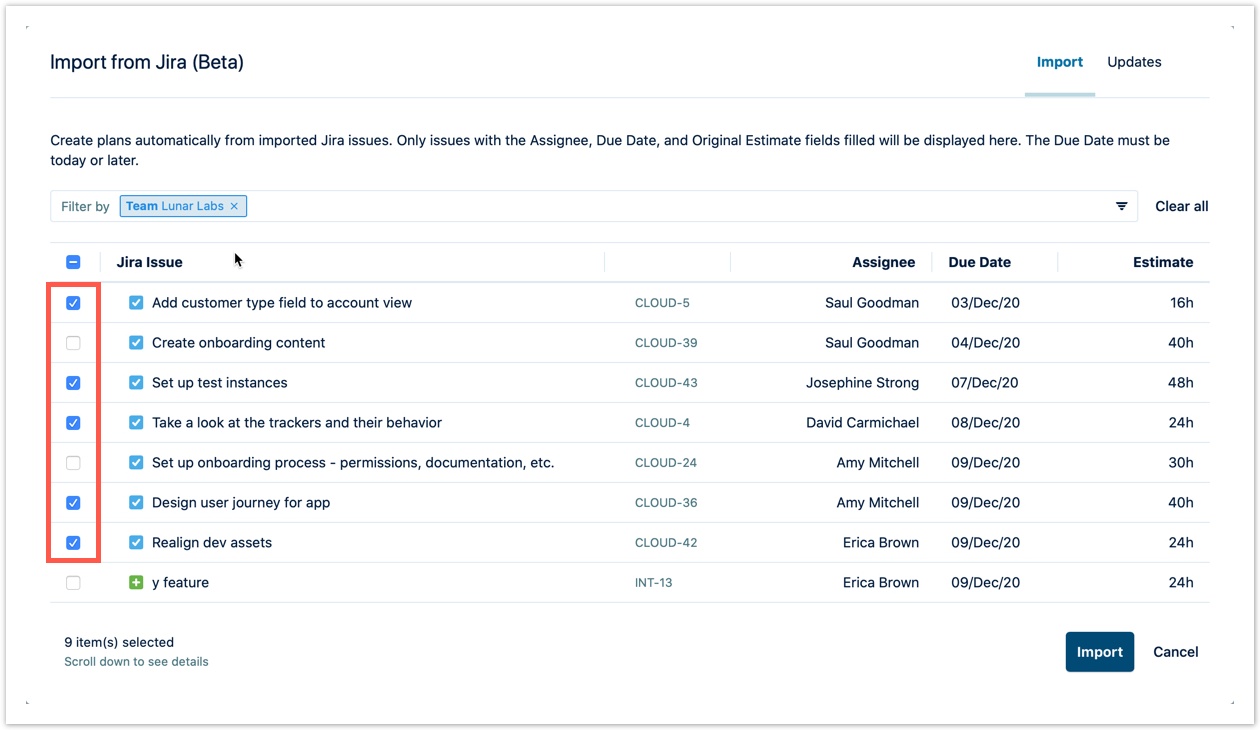
Task: Click the filter lines icon
Action: (1121, 206)
